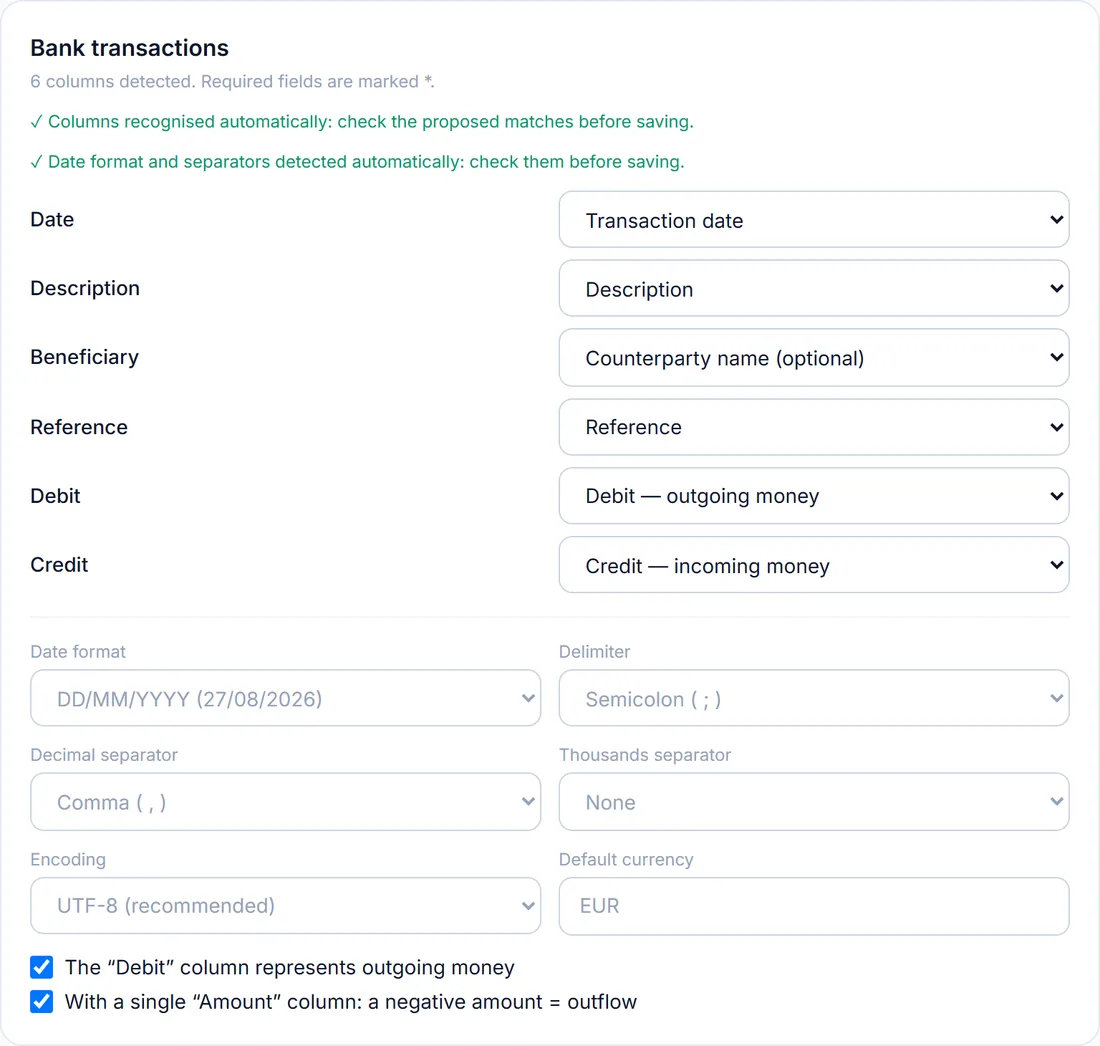Expand the Thousands separator None dropdown

[x=814, y=802]
